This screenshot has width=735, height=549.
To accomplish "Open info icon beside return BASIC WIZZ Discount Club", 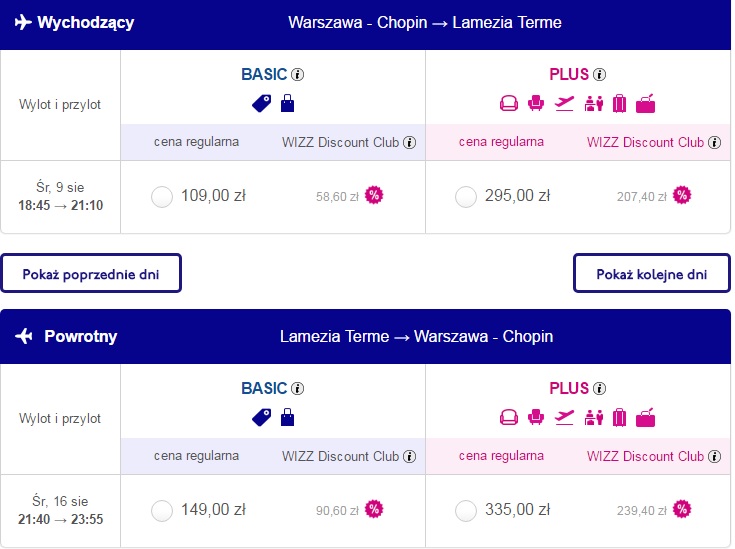I will coord(409,456).
